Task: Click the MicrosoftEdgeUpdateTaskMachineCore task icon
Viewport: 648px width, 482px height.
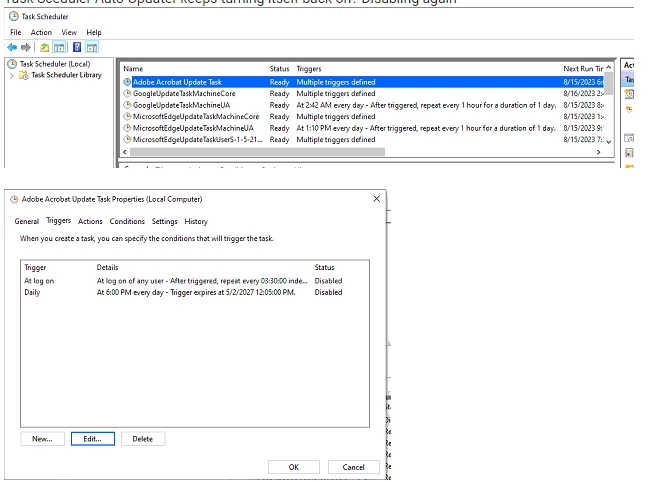Action: pos(127,117)
